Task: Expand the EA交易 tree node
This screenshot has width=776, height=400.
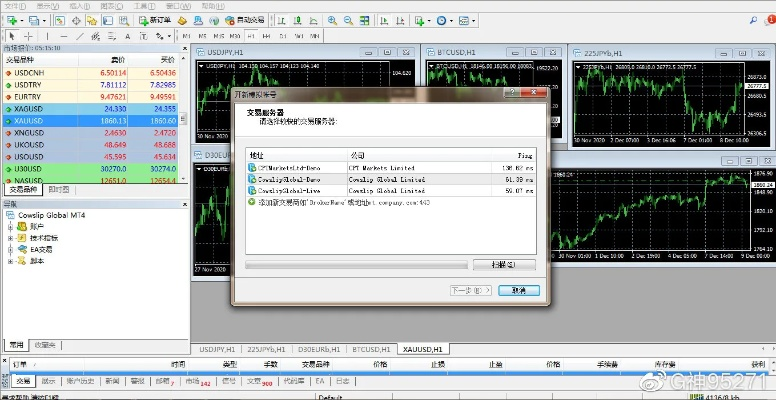Action: (10, 249)
